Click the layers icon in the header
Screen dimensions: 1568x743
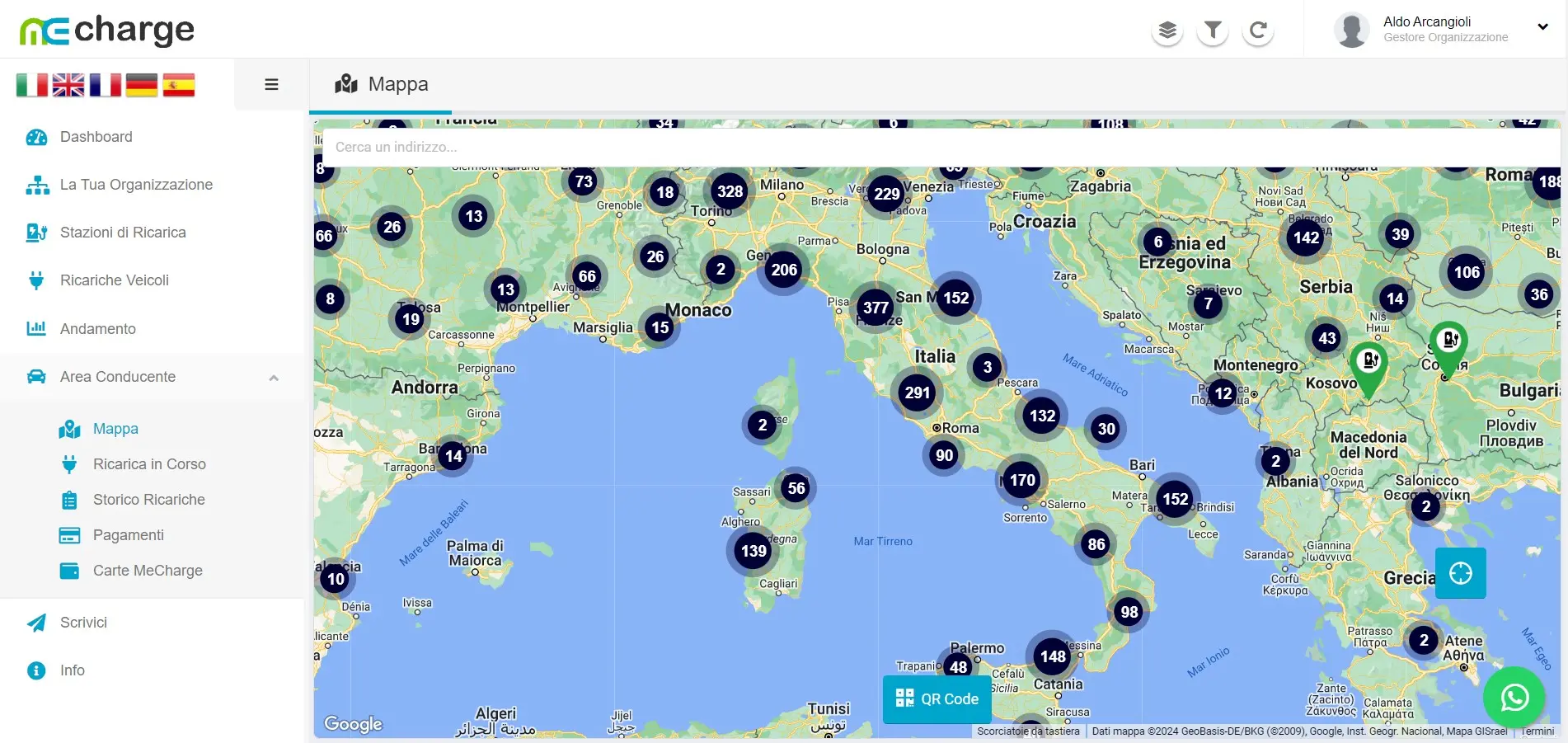point(1167,31)
